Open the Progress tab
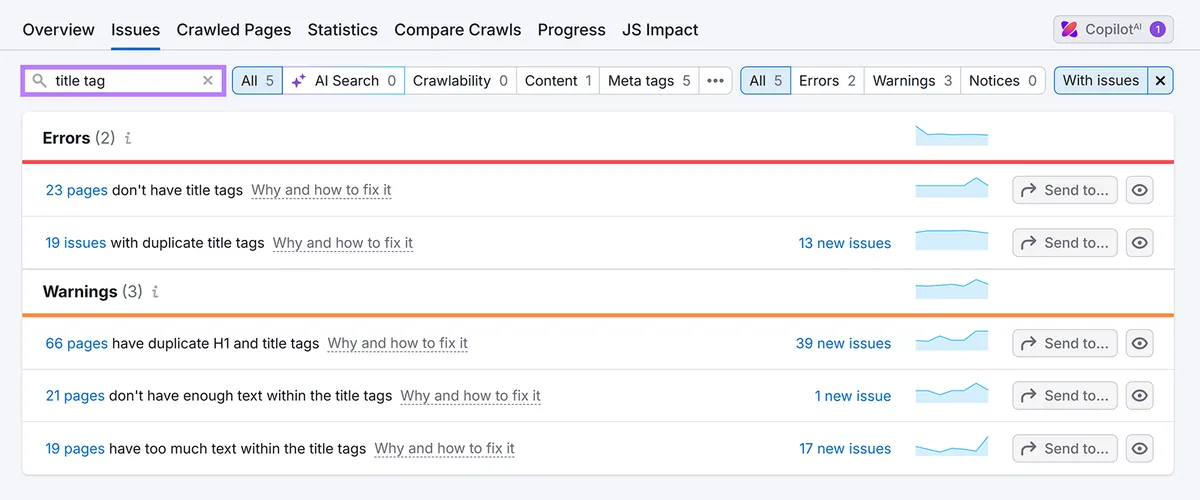1200x500 pixels. [x=572, y=30]
